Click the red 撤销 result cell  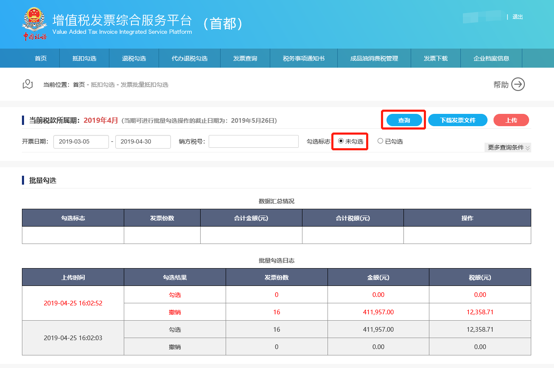175,312
